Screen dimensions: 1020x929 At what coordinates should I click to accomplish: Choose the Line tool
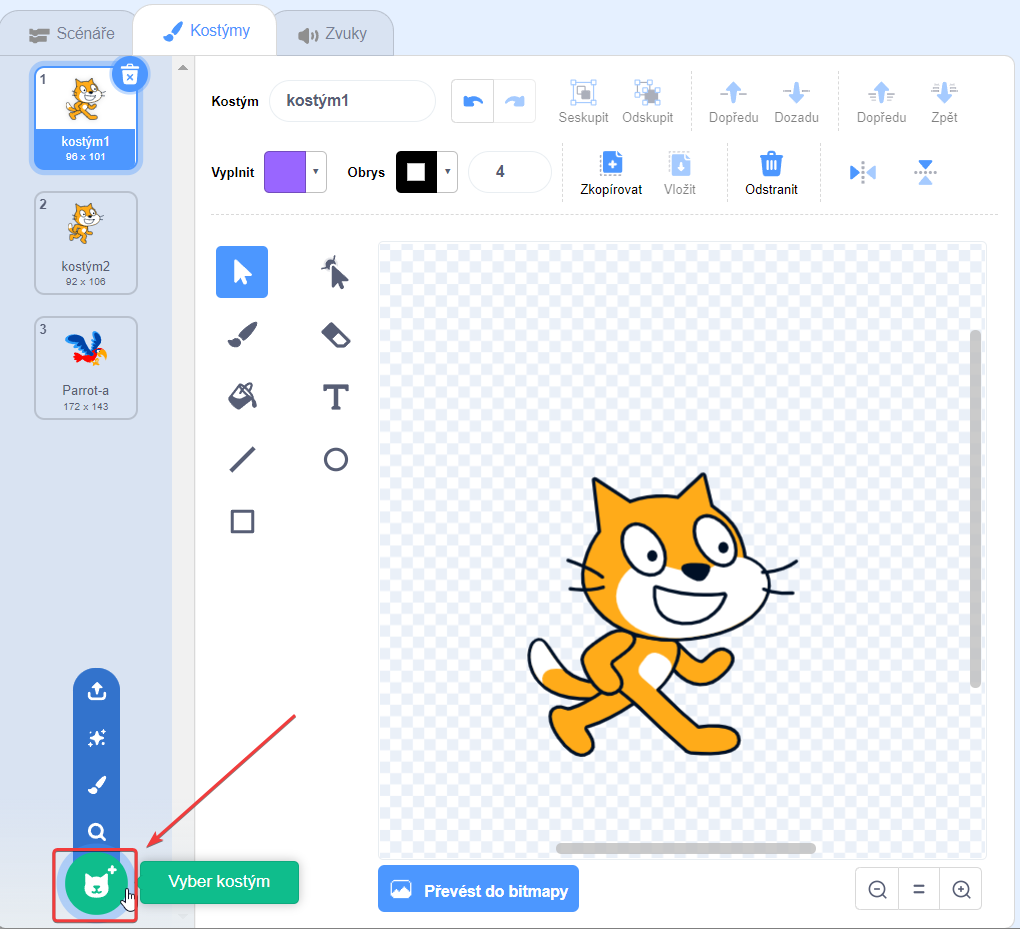pyautogui.click(x=241, y=459)
